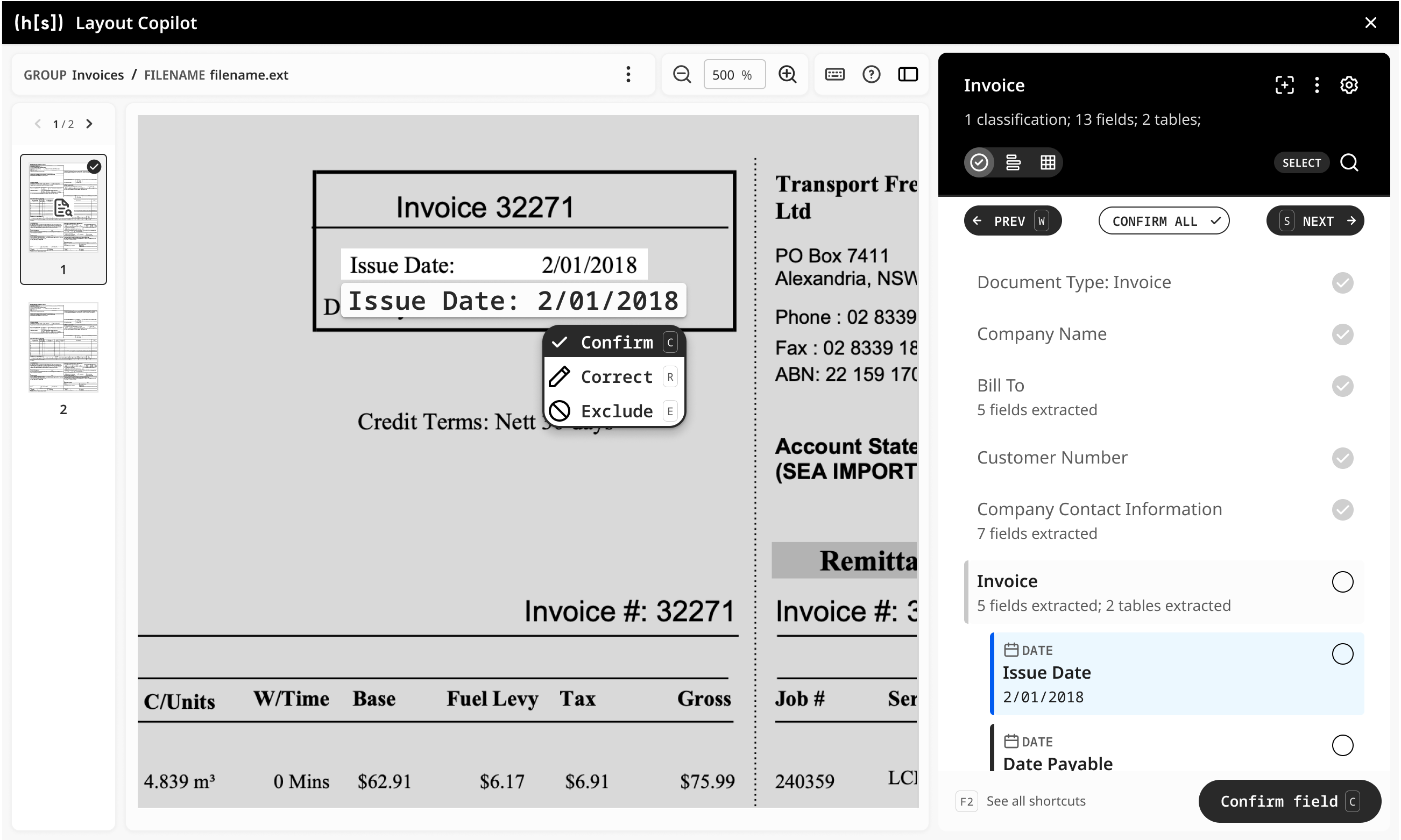
Task: Open help question mark icon
Action: point(871,74)
